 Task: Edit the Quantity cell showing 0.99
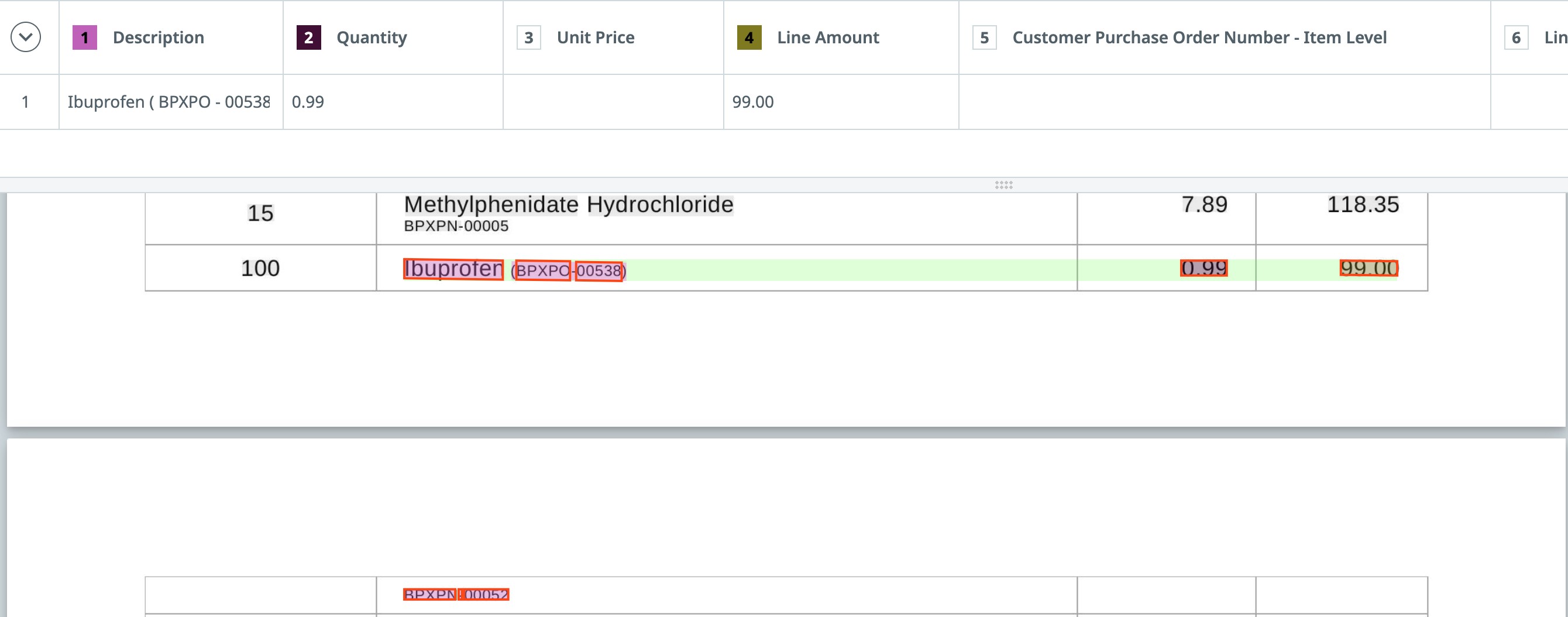[393, 102]
